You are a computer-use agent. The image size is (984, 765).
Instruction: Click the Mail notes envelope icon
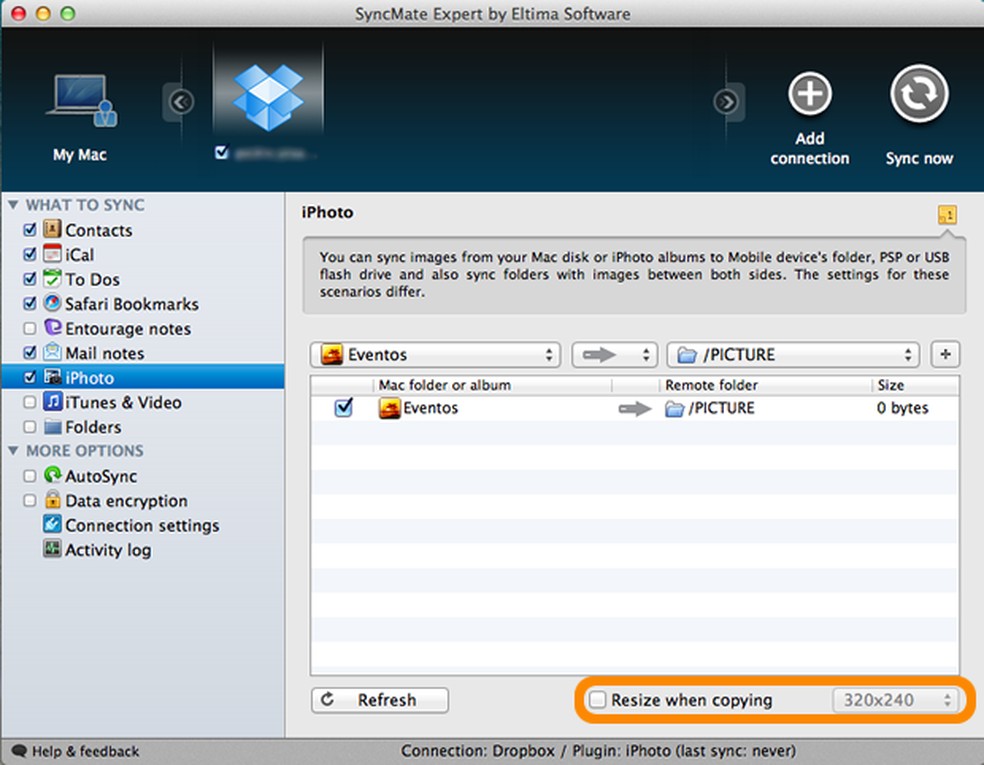[x=53, y=352]
